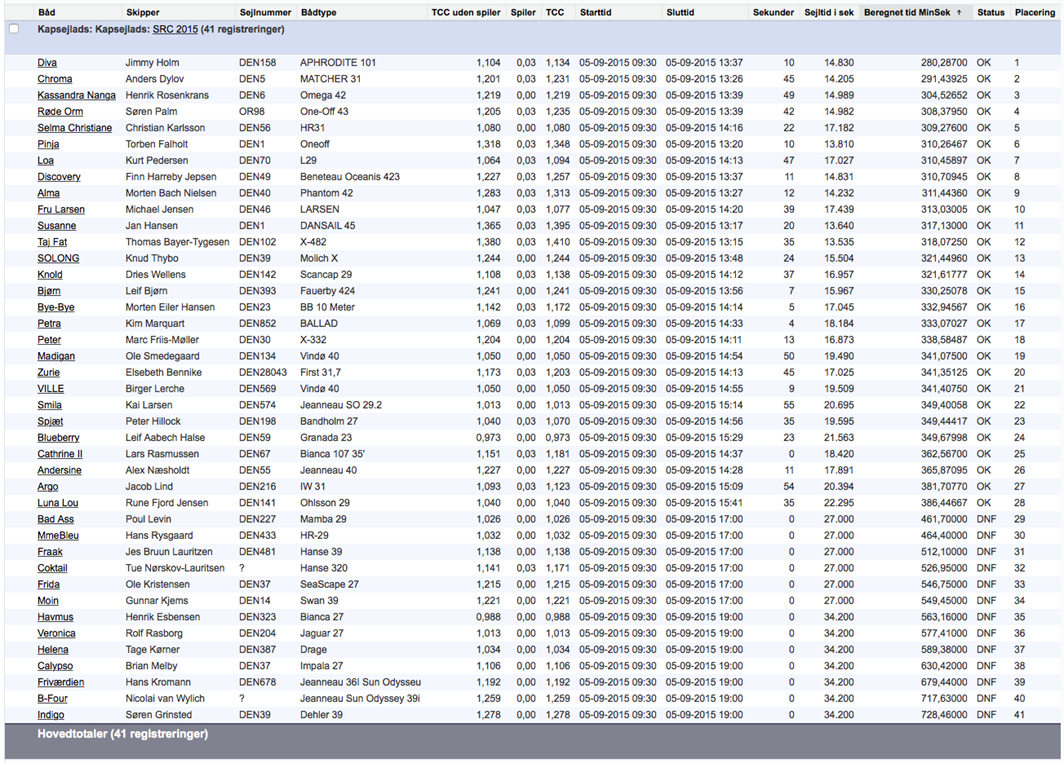This screenshot has height=763, width=1064.
Task: Open the B-Four boat link
Action: click(x=52, y=698)
